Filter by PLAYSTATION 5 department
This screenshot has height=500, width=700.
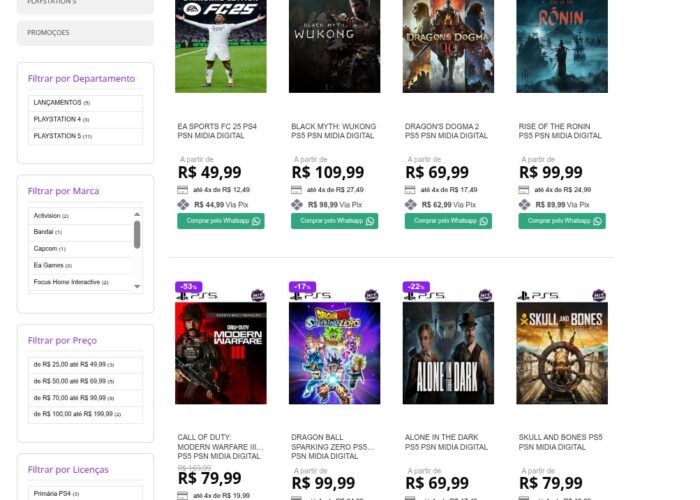pyautogui.click(x=63, y=136)
